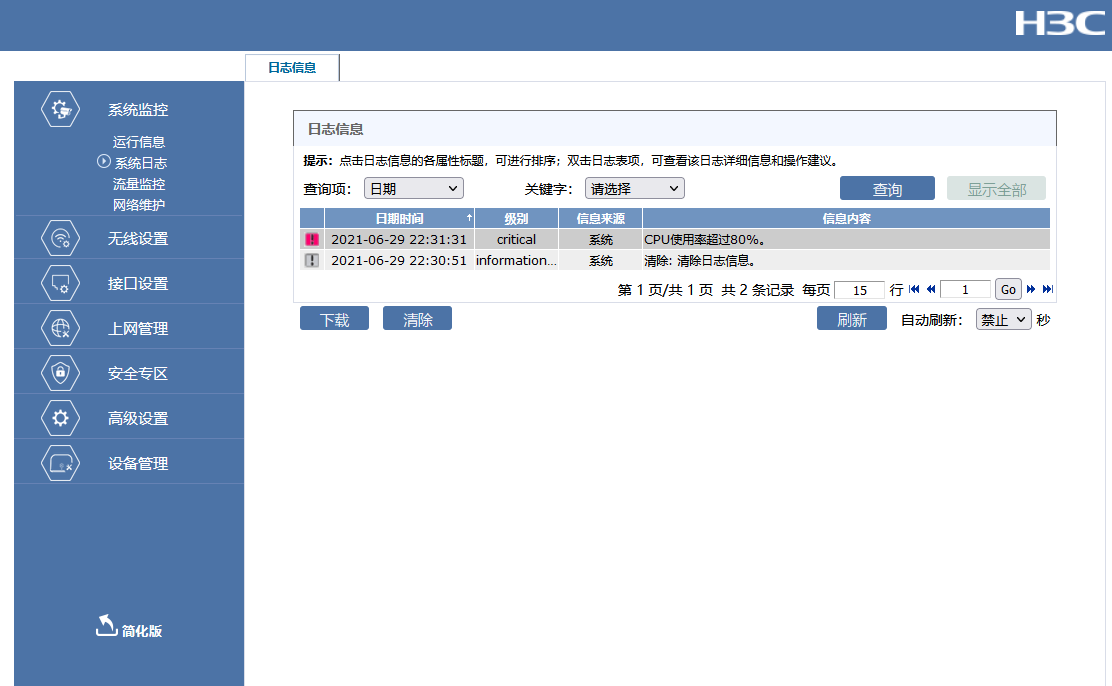Click the 清除: 清除日志信息 message
The height and width of the screenshot is (686, 1112).
pyautogui.click(x=699, y=260)
